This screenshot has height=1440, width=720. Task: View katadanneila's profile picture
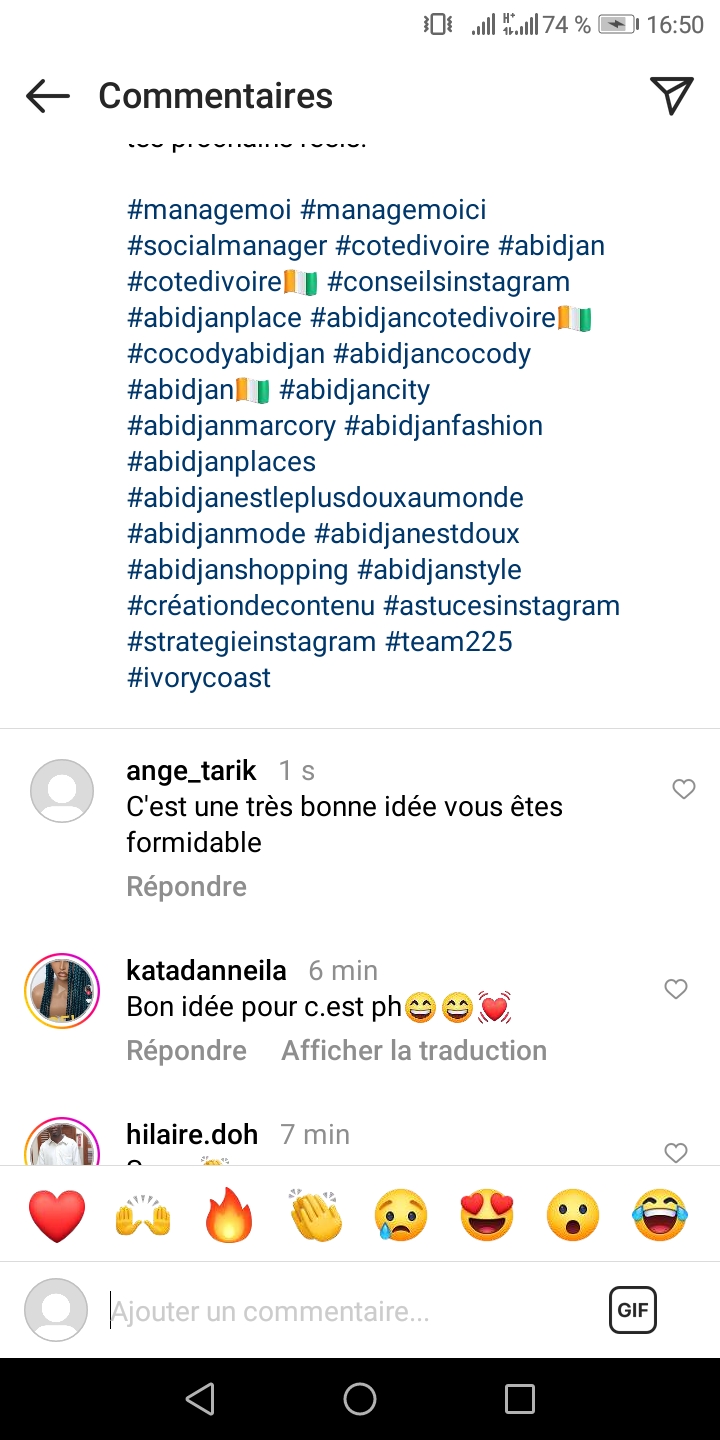pos(62,990)
